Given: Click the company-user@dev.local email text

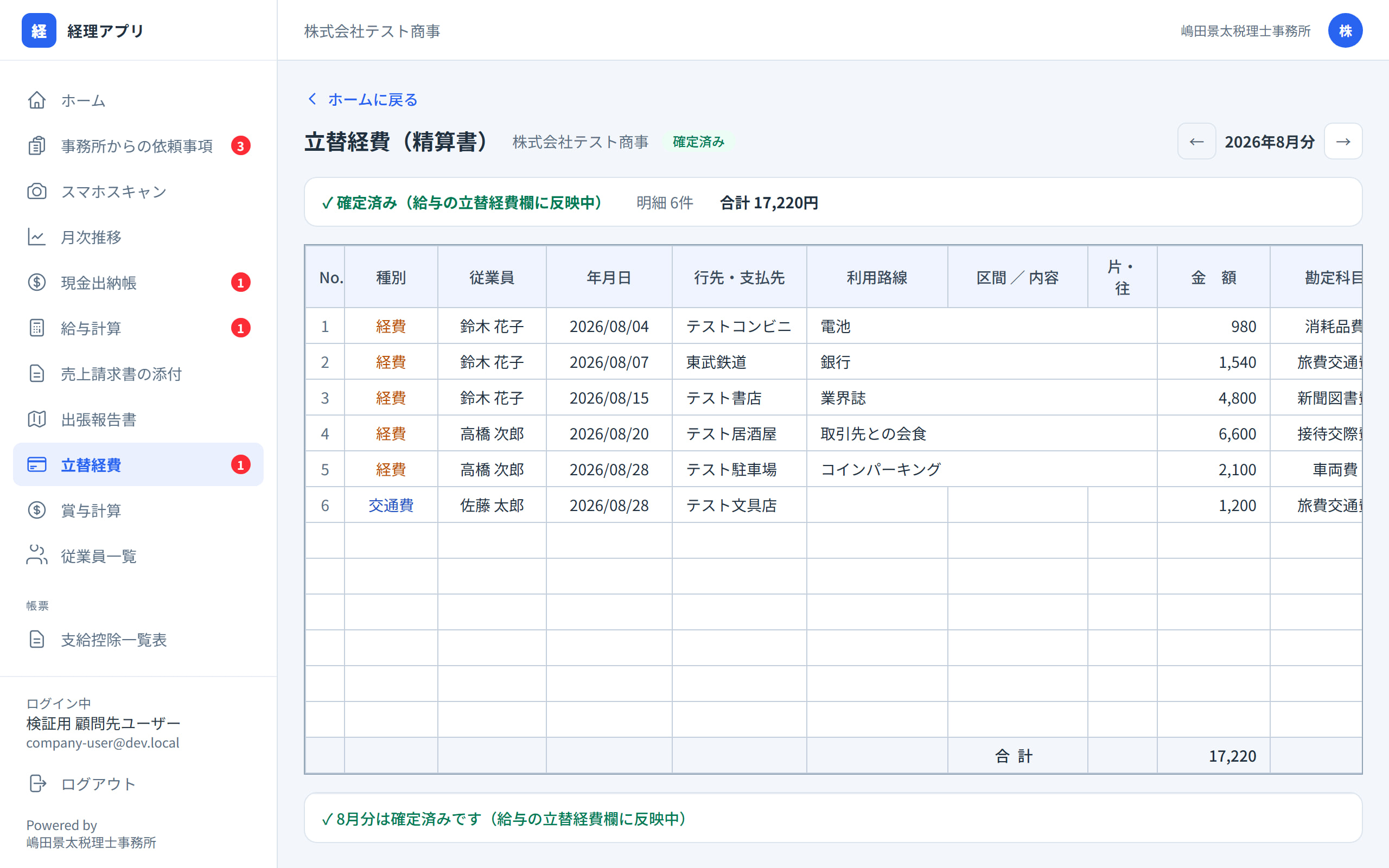Looking at the screenshot, I should click(x=103, y=743).
